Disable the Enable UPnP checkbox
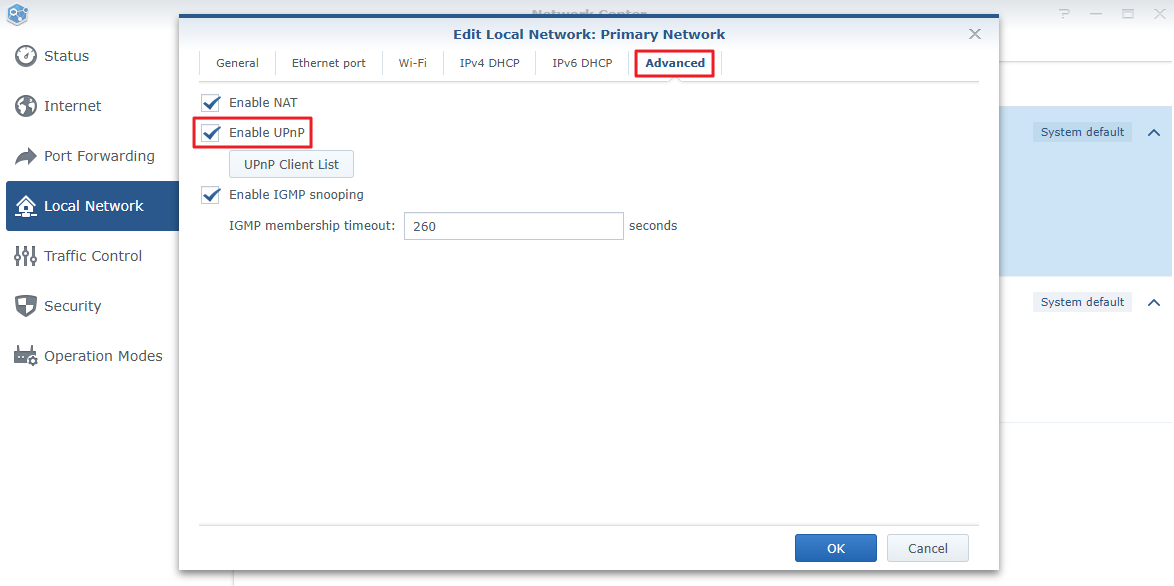Image resolution: width=1174 pixels, height=586 pixels. [211, 133]
